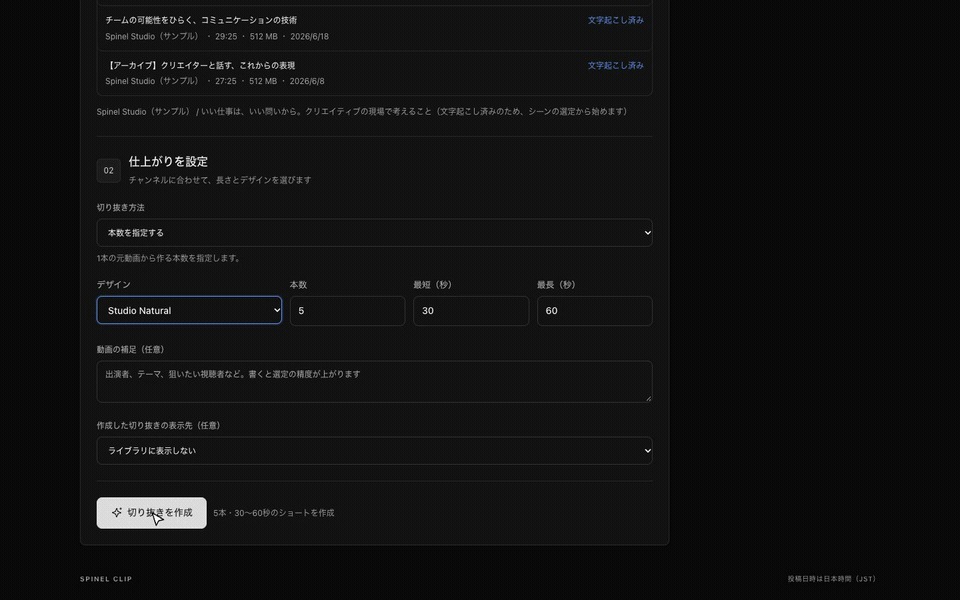Click the 投稿日時は日本時間（JST） footer text
This screenshot has height=600, width=960.
(833, 579)
